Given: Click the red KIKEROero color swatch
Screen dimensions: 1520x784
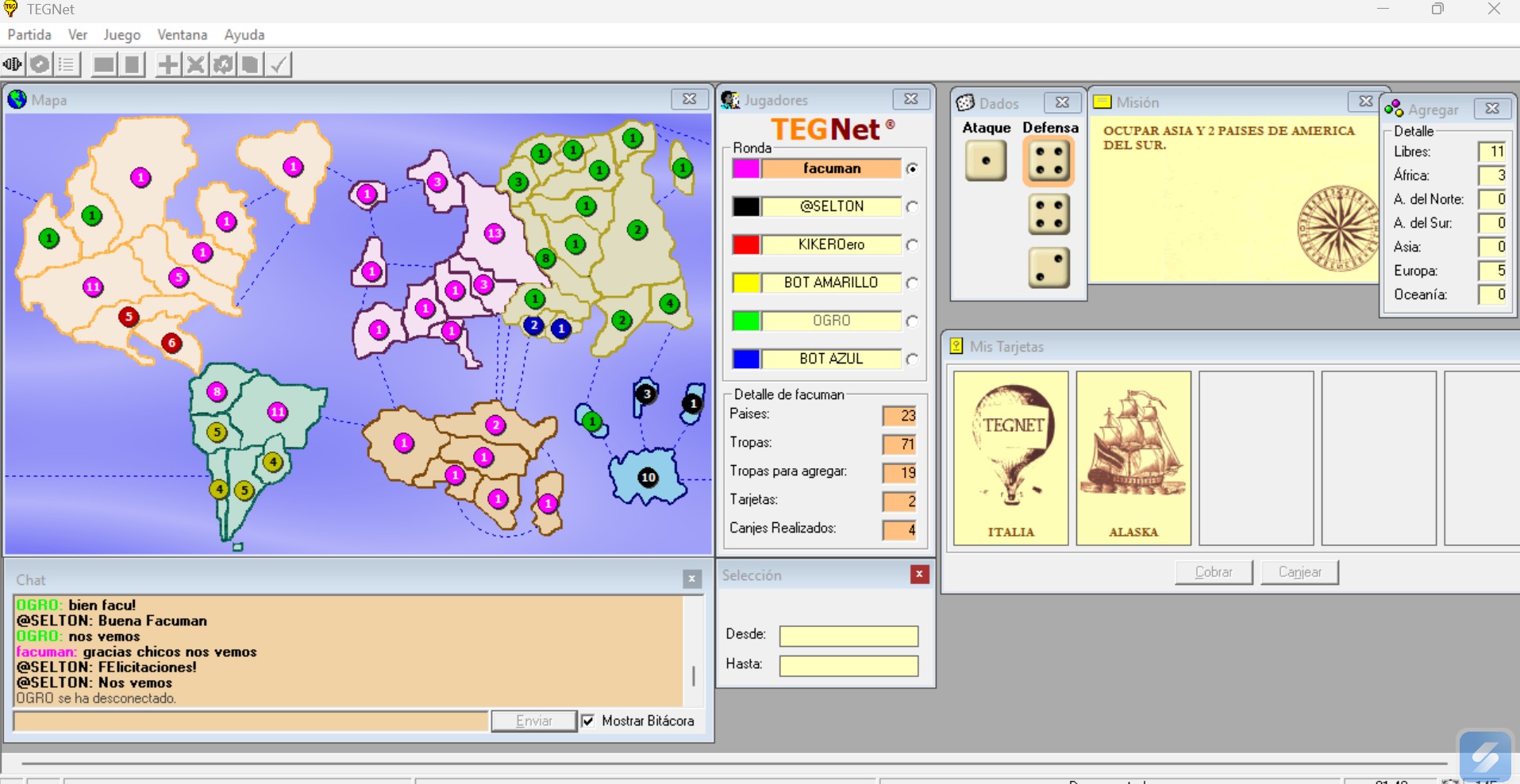Looking at the screenshot, I should tap(746, 244).
